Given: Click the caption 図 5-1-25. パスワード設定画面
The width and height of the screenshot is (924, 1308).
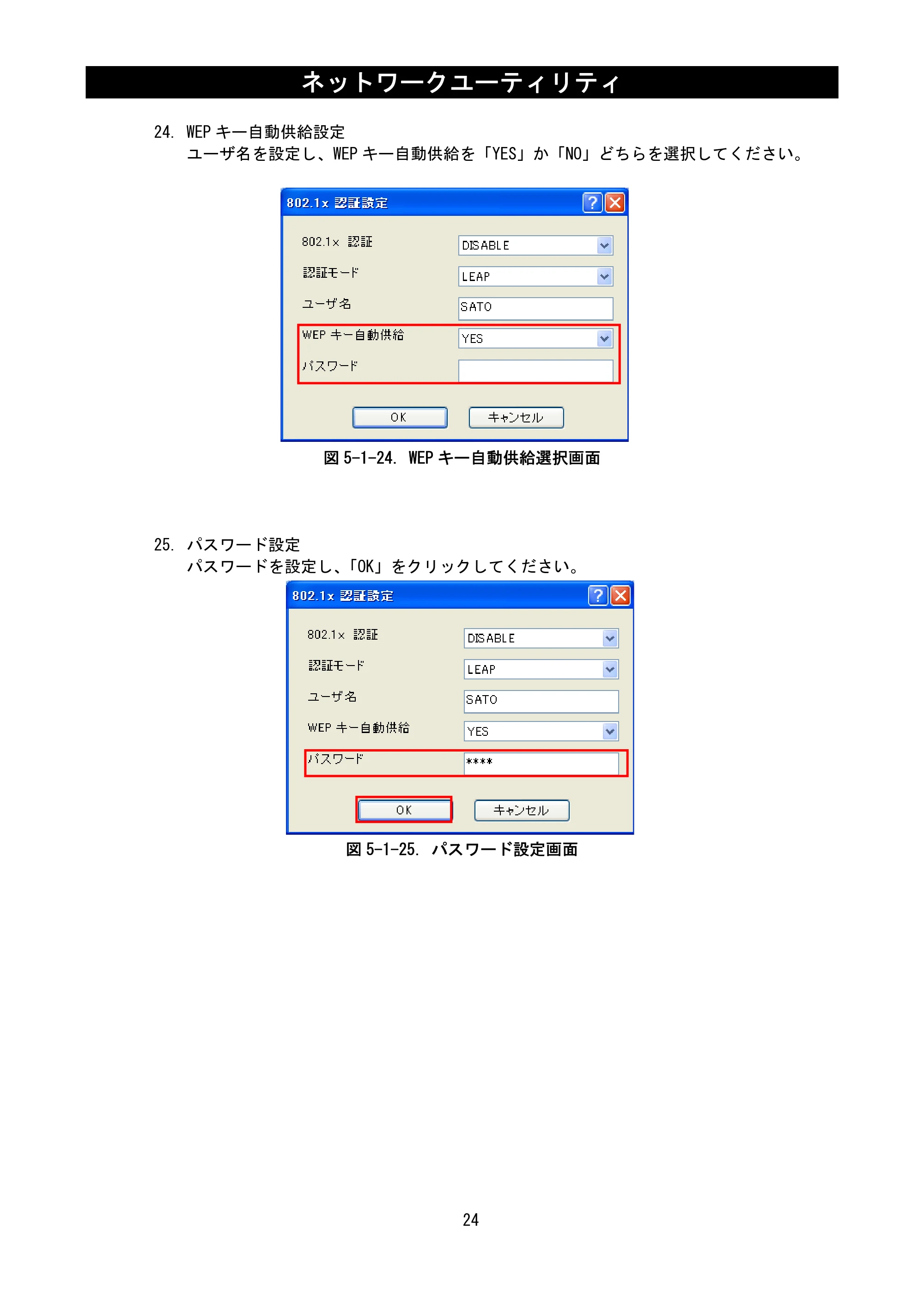Looking at the screenshot, I should pyautogui.click(x=462, y=850).
